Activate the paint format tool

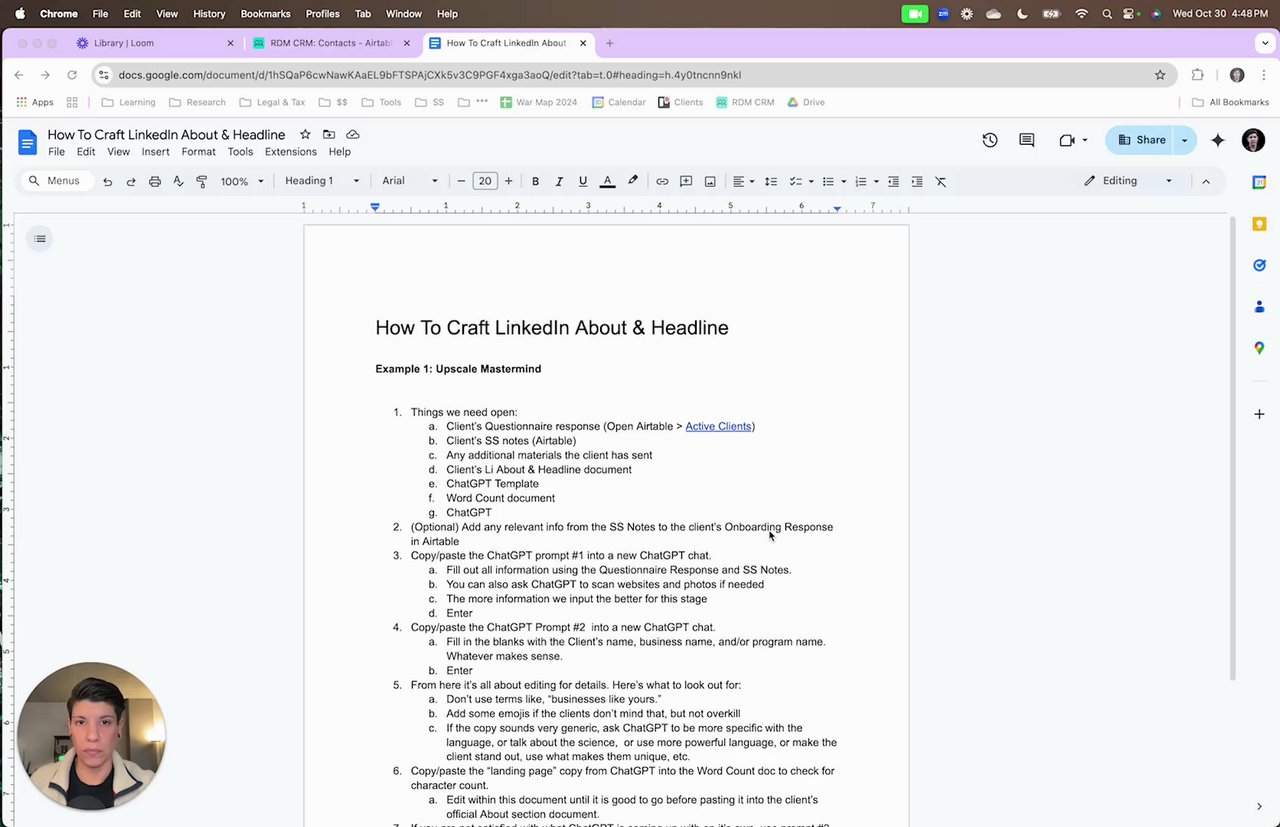pyautogui.click(x=202, y=181)
